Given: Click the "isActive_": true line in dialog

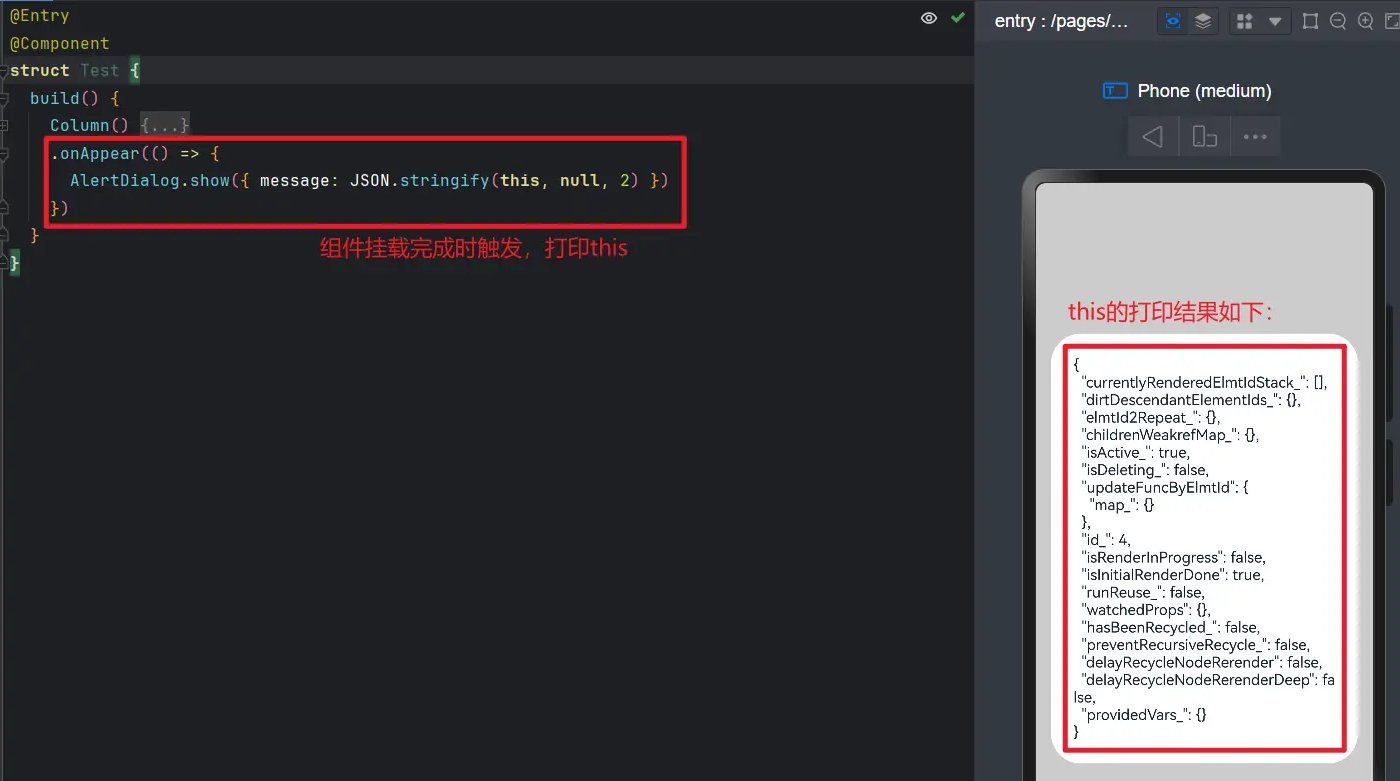Looking at the screenshot, I should click(1136, 452).
